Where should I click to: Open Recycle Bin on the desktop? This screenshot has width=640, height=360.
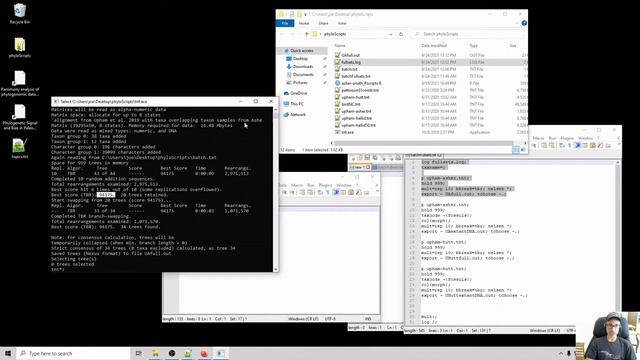tap(20, 13)
